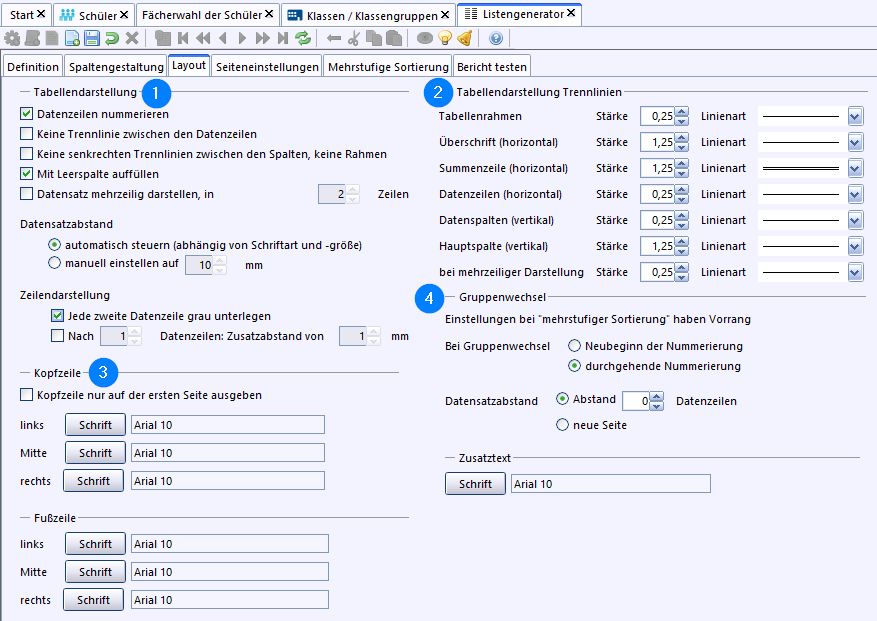This screenshot has height=621, width=877.
Task: Jump to last record icon
Action: coord(283,38)
